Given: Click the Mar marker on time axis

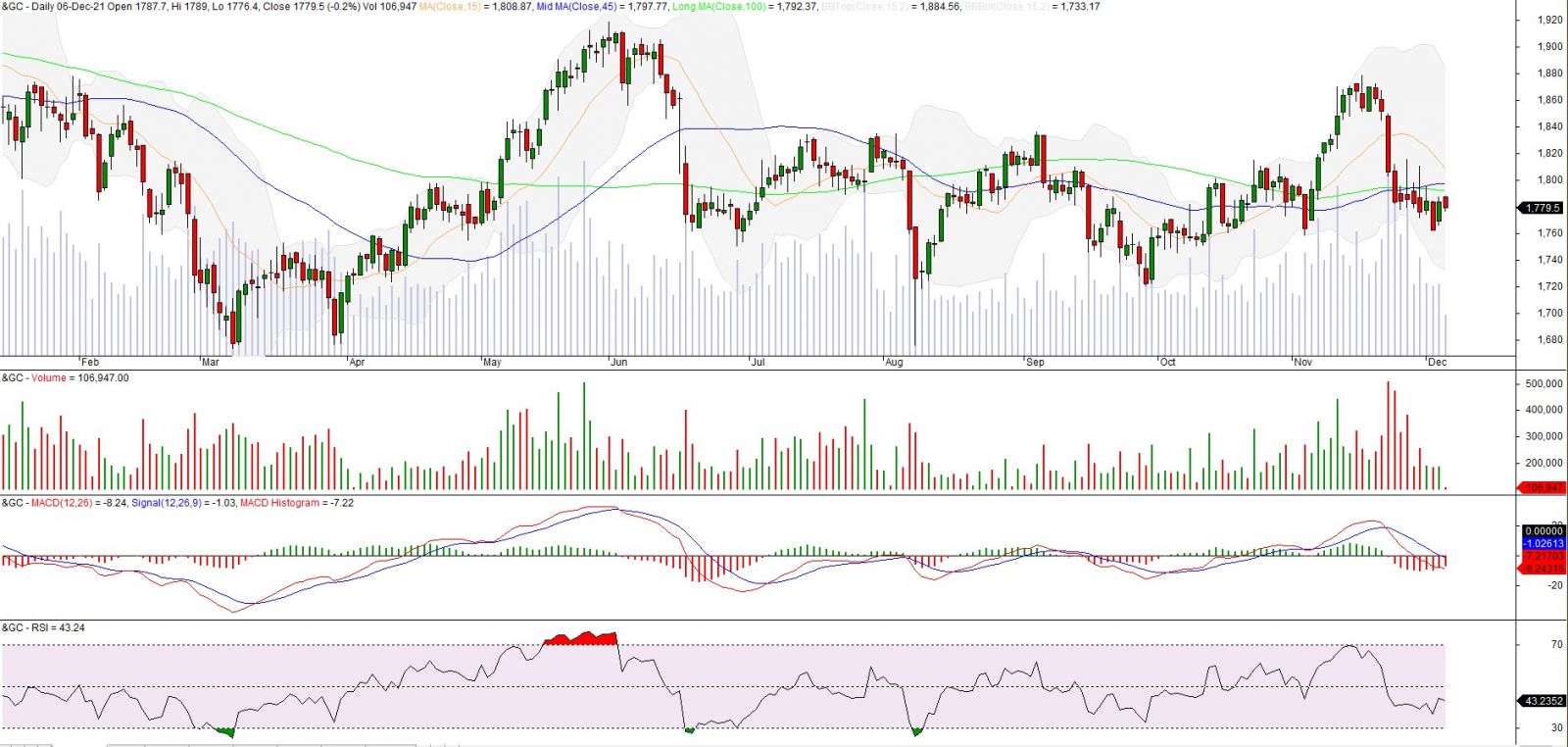Looking at the screenshot, I should pos(211,362).
